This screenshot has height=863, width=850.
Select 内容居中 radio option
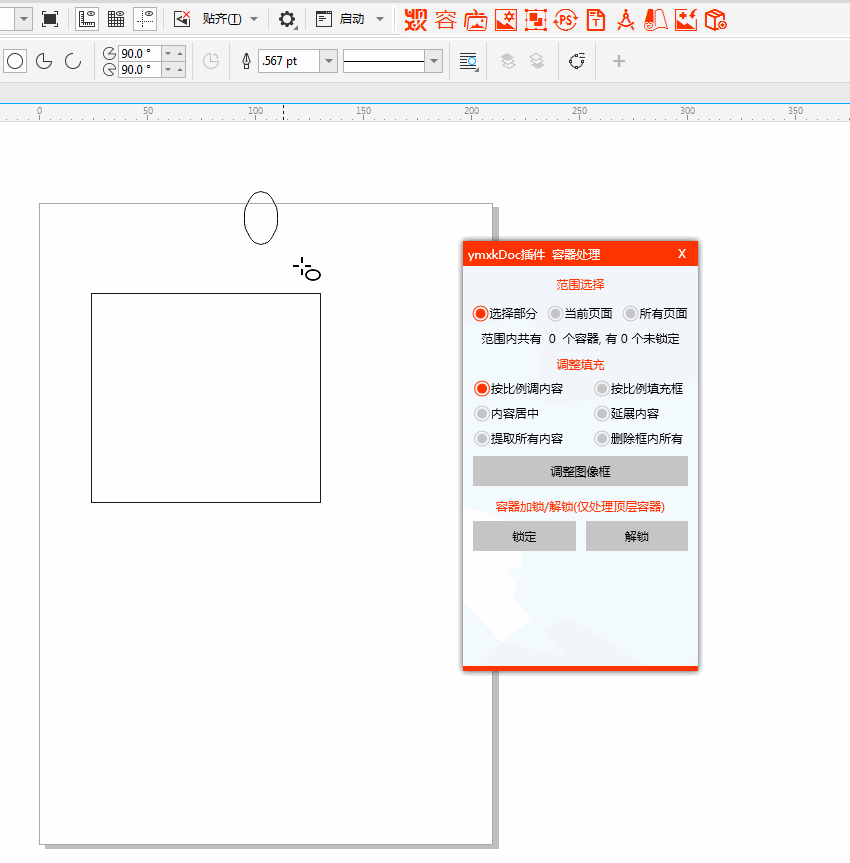[x=482, y=413]
